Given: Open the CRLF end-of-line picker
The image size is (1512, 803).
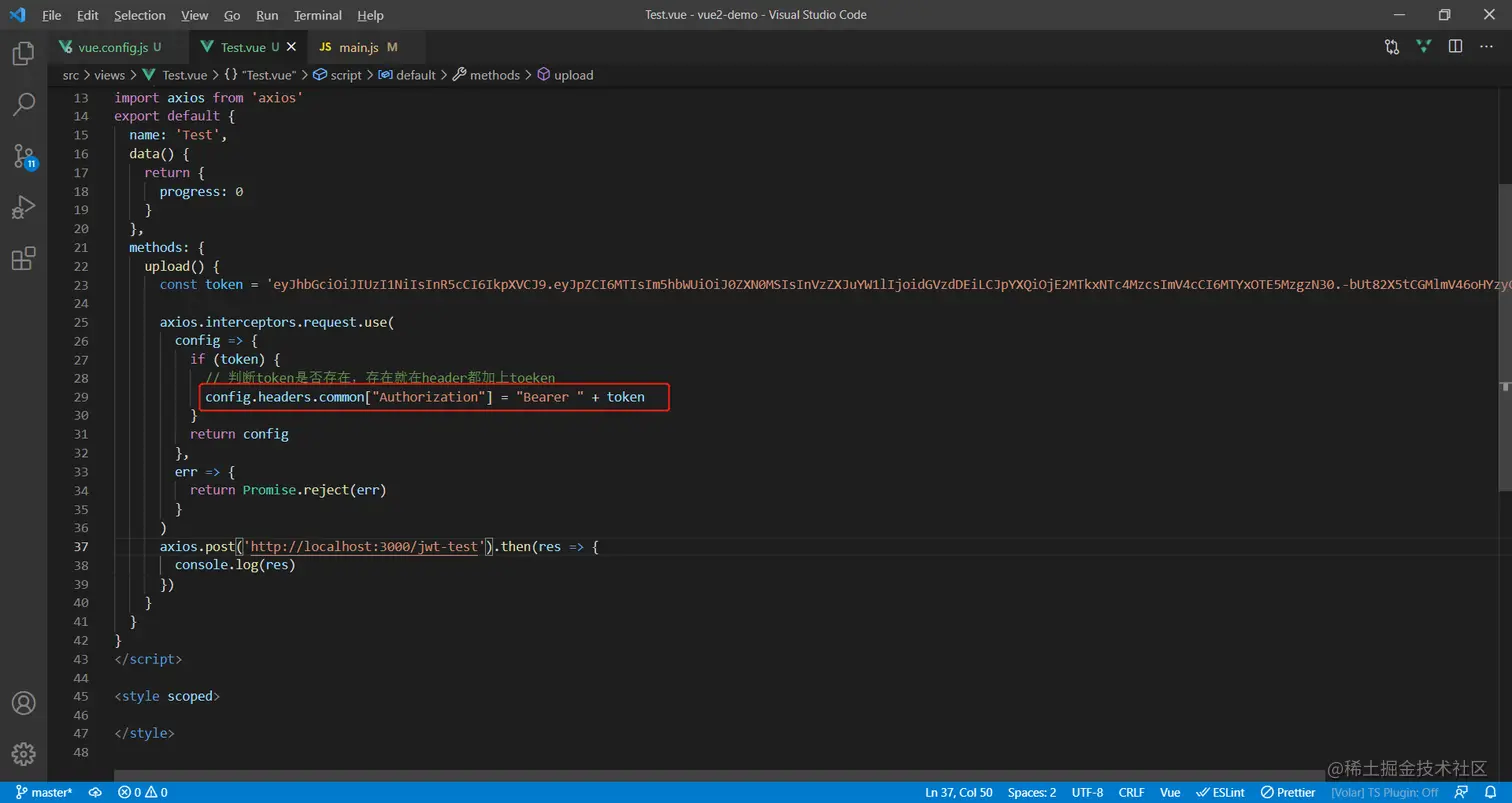Looking at the screenshot, I should tap(1131, 792).
